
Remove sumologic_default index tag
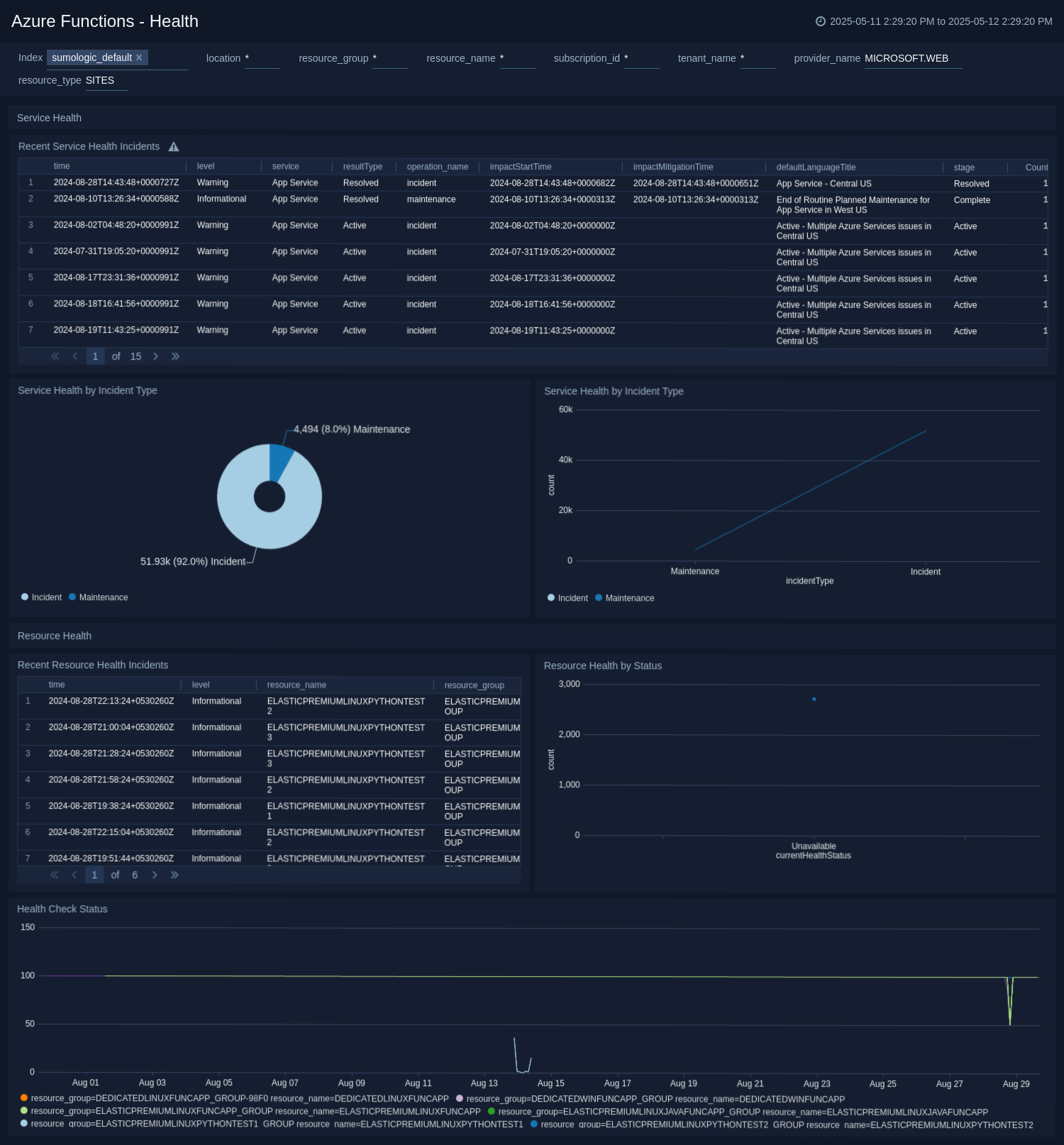[139, 57]
